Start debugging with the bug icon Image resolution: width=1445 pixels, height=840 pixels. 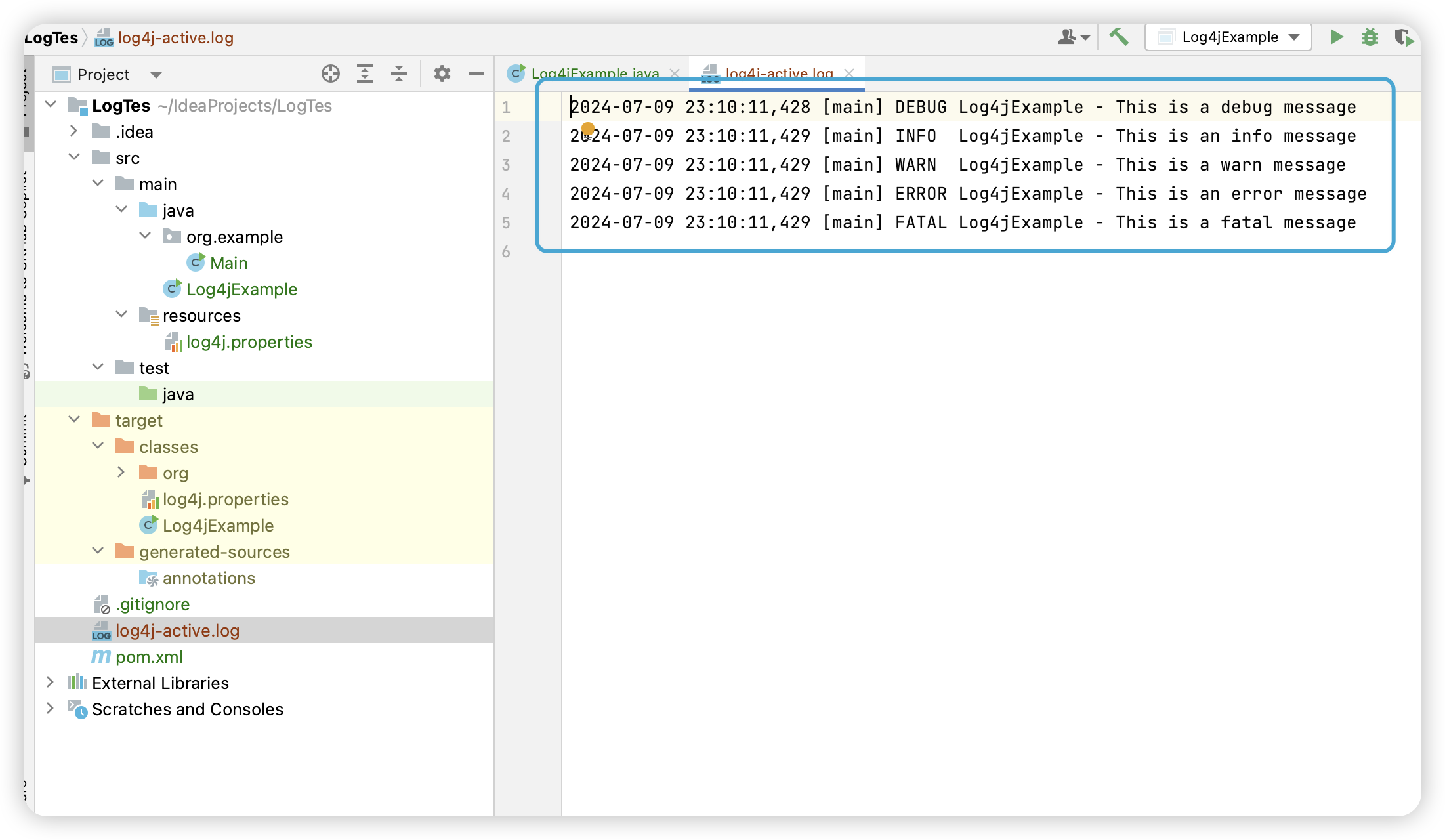(x=1370, y=37)
